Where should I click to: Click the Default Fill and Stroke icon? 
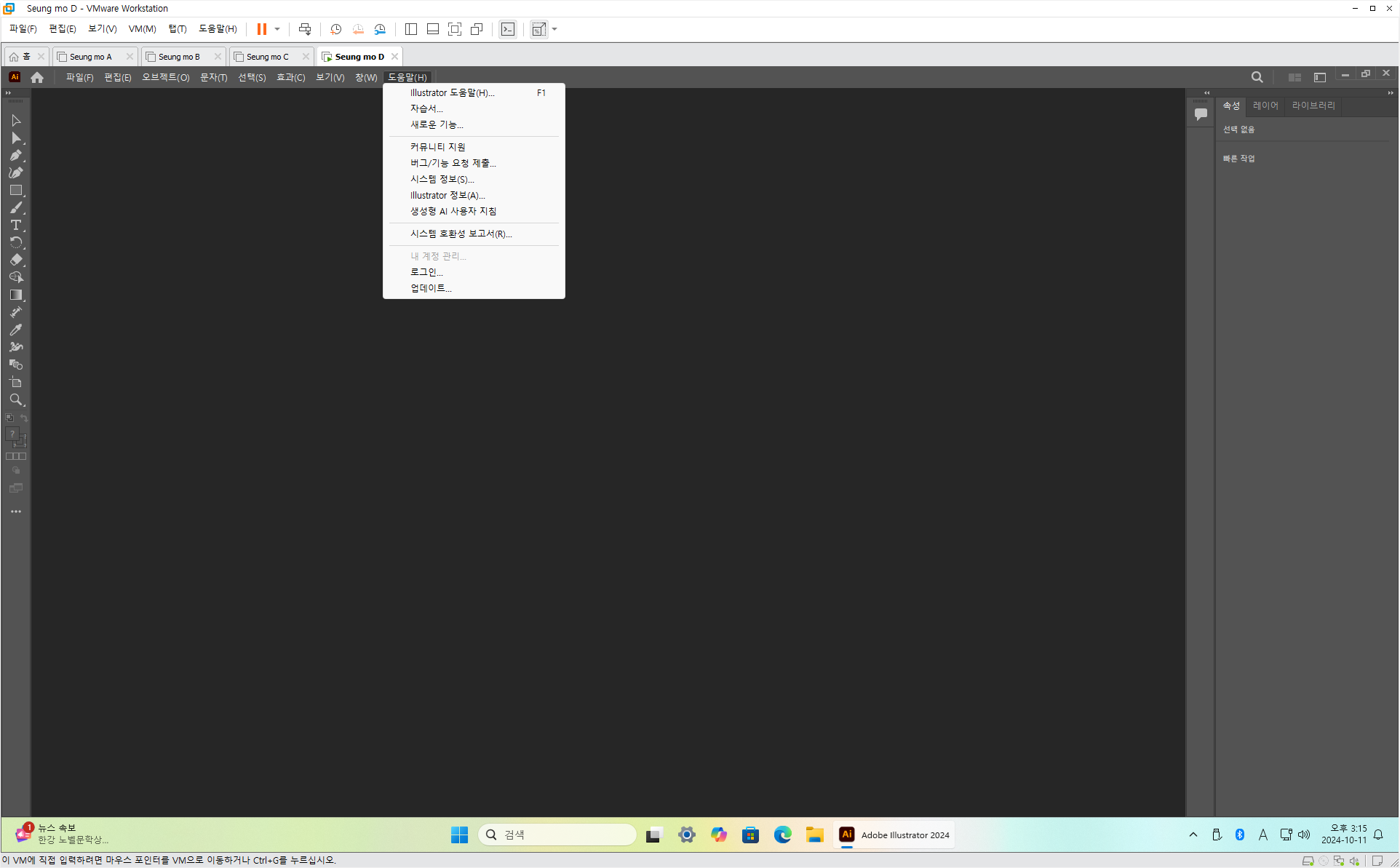click(9, 418)
